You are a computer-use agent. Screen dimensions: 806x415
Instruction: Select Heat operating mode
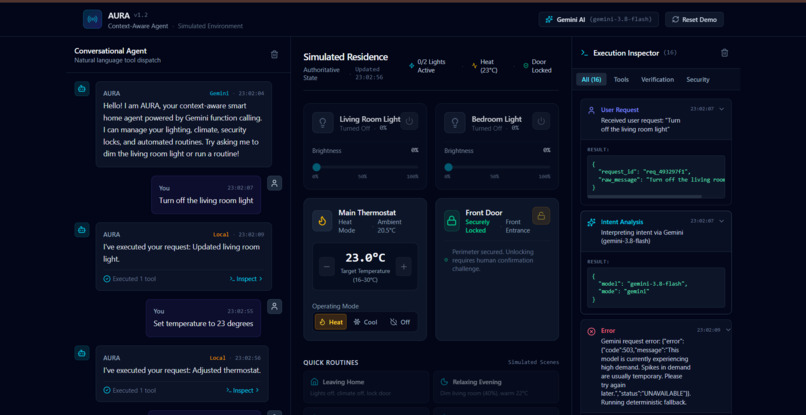[331, 322]
